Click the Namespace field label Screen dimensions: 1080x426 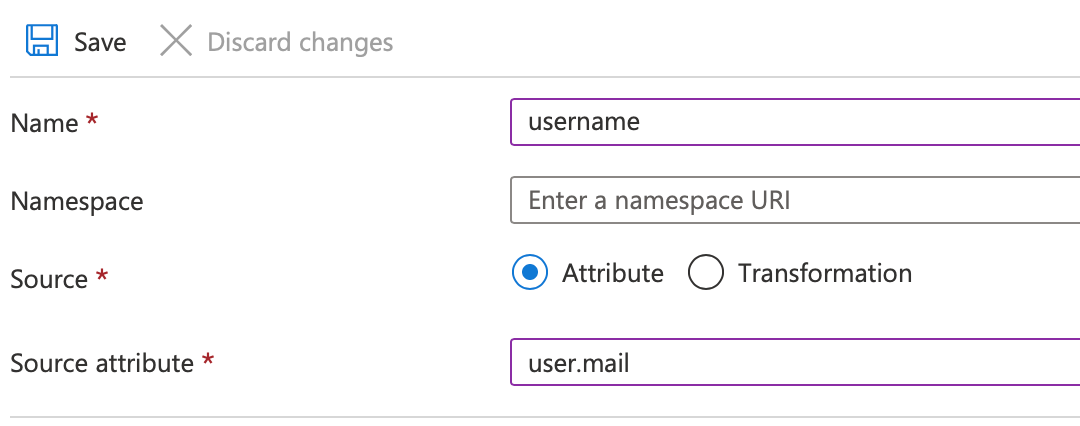pyautogui.click(x=77, y=201)
